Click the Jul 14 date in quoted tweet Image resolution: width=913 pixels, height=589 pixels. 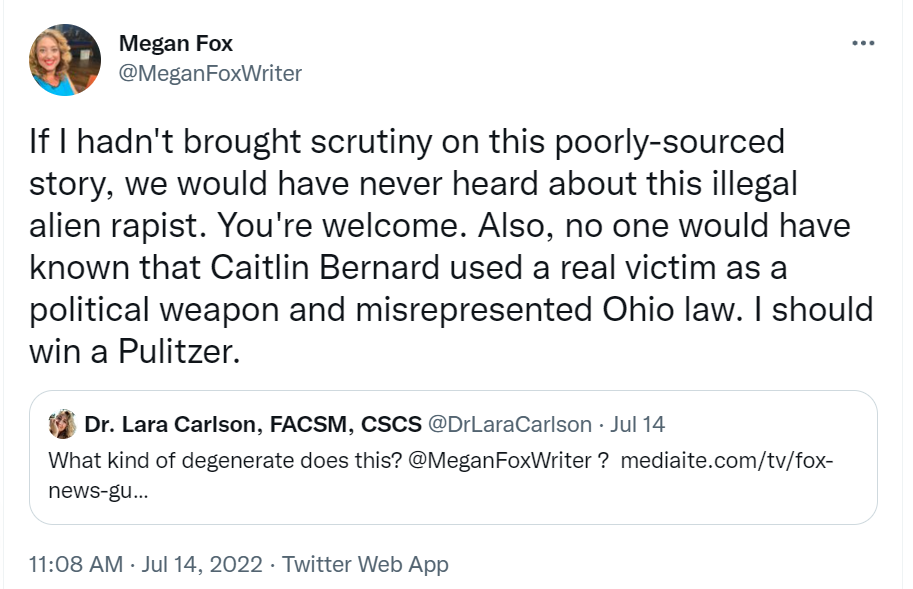637,424
